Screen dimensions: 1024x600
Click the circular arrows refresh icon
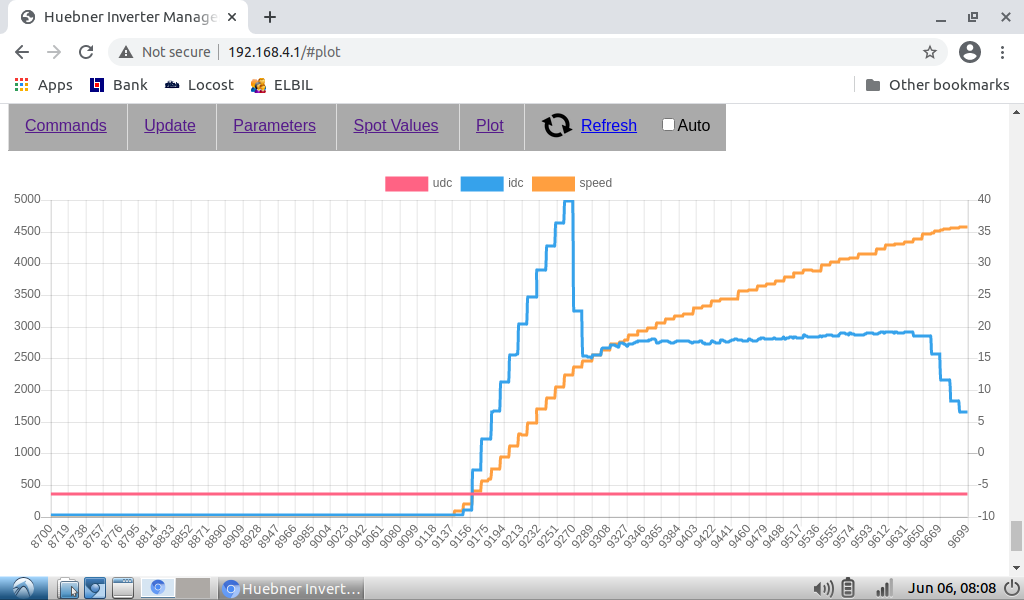(557, 125)
